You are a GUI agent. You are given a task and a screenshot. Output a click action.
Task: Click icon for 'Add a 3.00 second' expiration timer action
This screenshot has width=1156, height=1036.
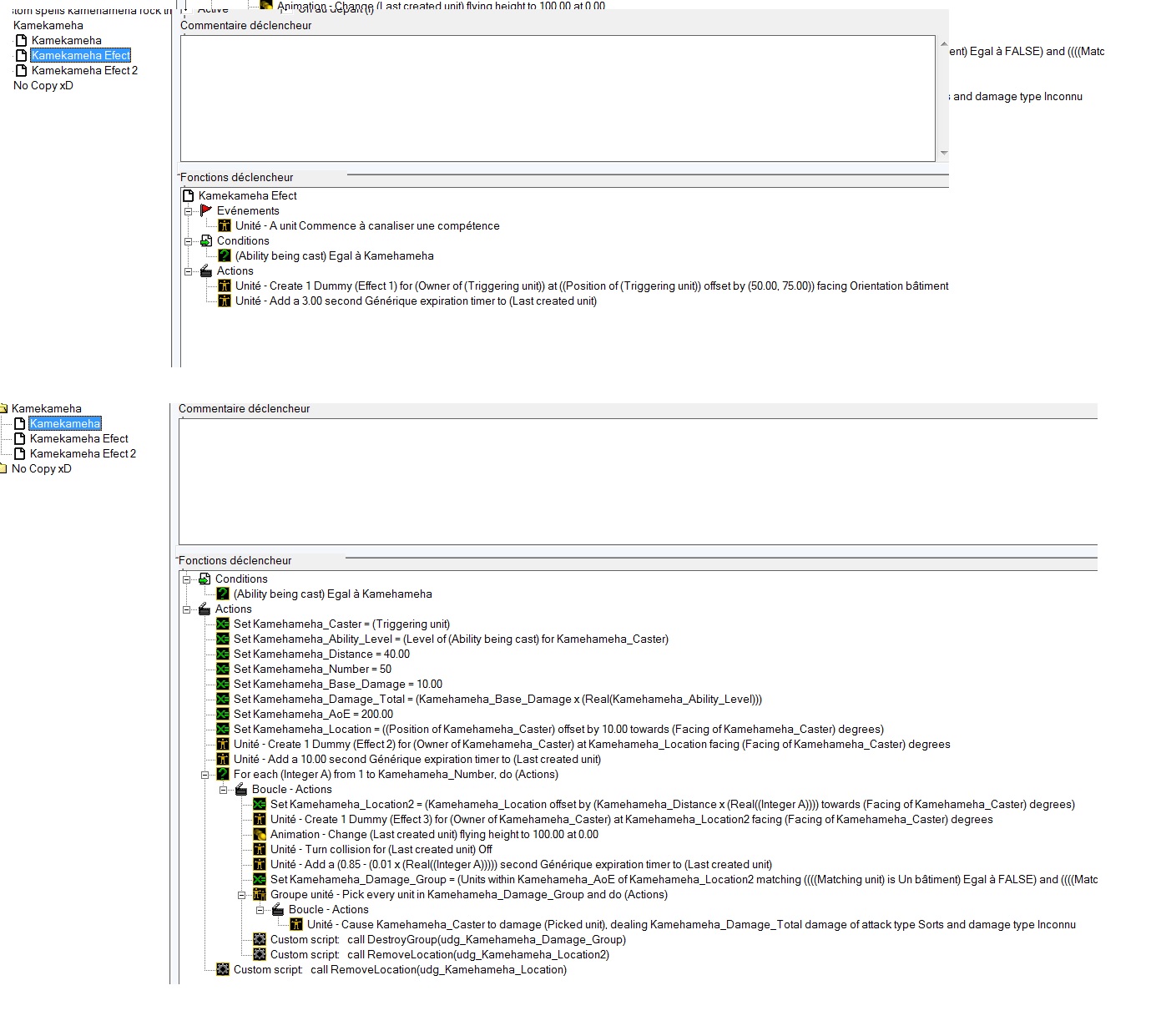[225, 301]
